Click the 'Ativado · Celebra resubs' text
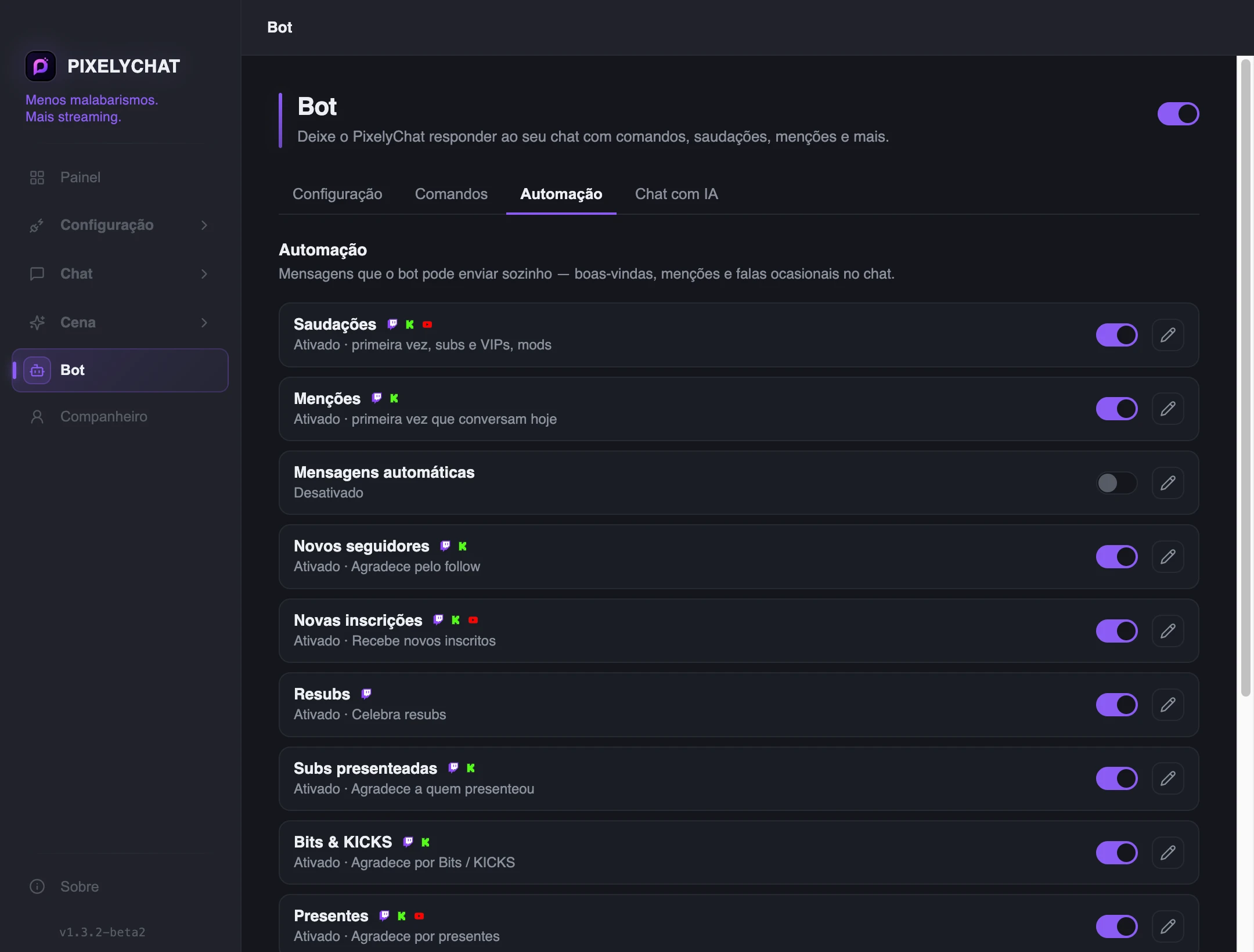This screenshot has width=1254, height=952. click(x=370, y=715)
